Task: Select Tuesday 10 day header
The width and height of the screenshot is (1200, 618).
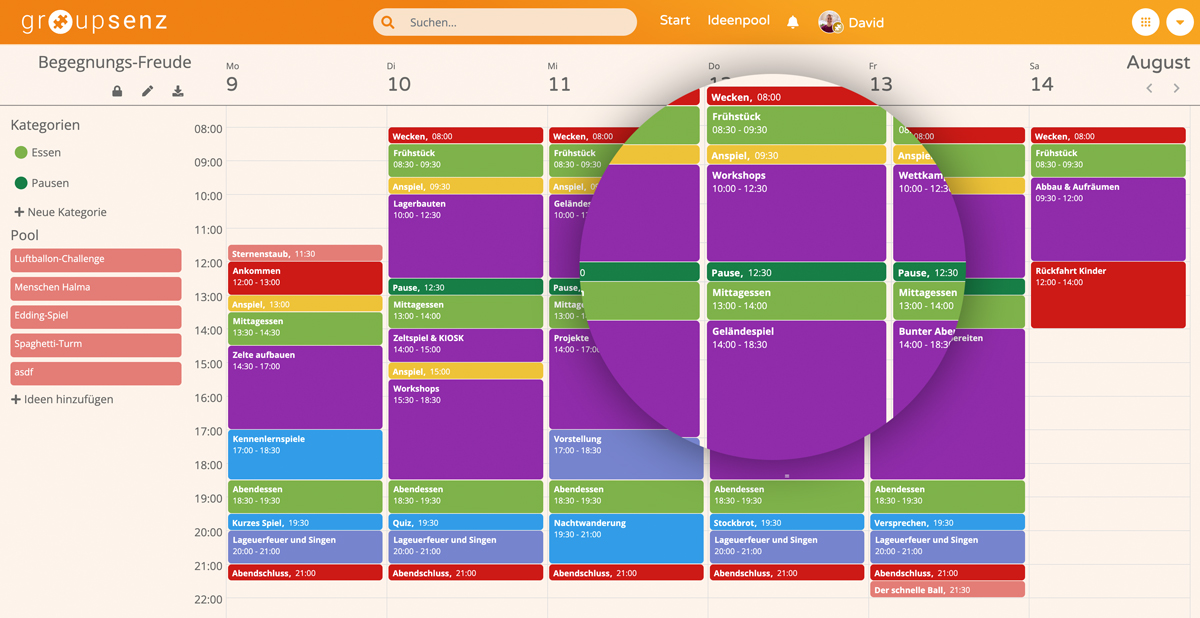Action: click(398, 78)
